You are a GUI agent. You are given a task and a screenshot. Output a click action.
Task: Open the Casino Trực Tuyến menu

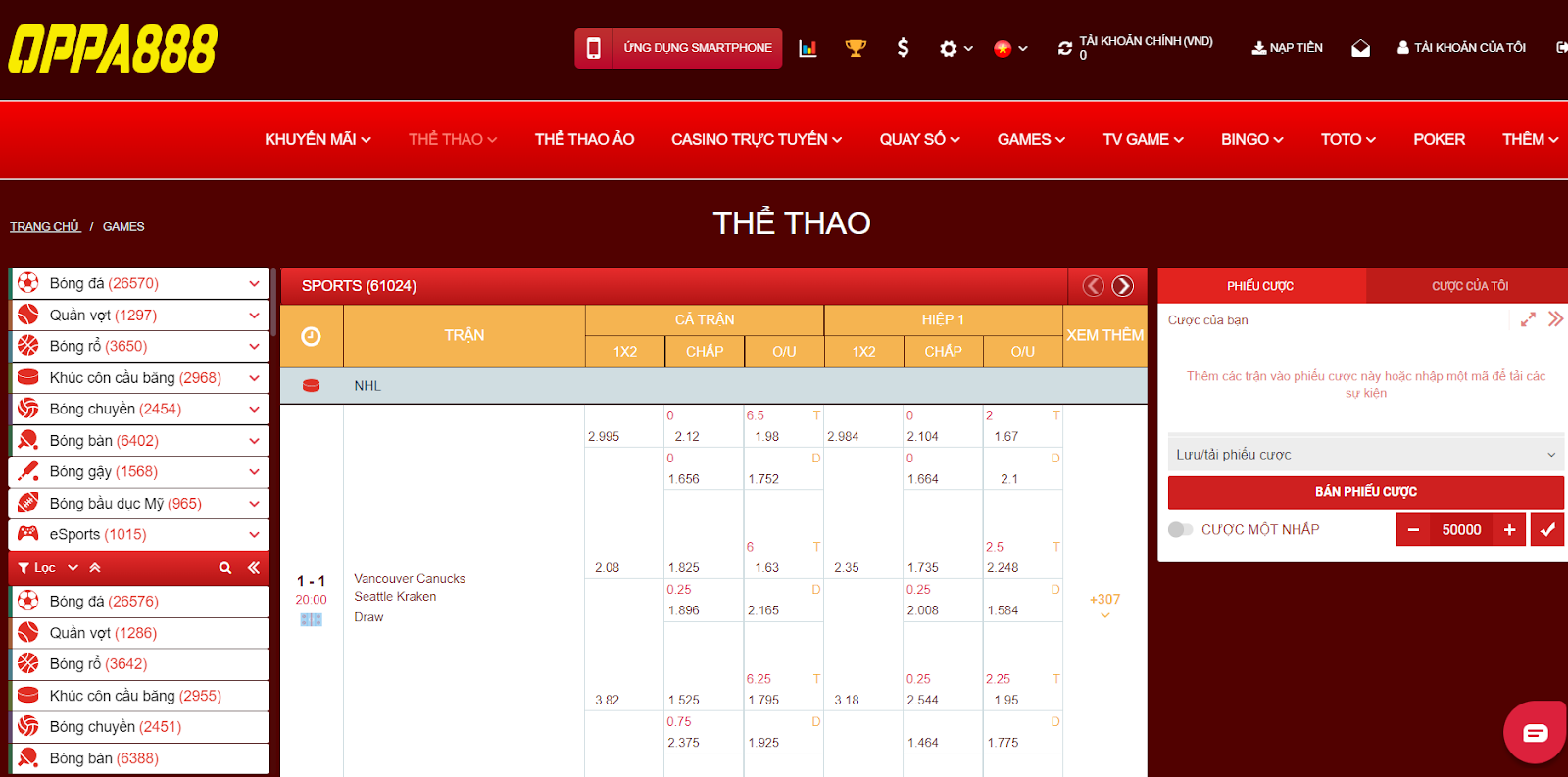coord(756,140)
